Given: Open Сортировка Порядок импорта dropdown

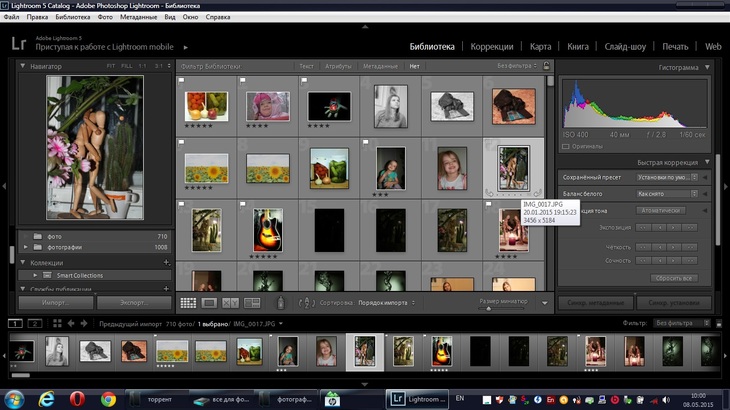Looking at the screenshot, I should click(386, 302).
